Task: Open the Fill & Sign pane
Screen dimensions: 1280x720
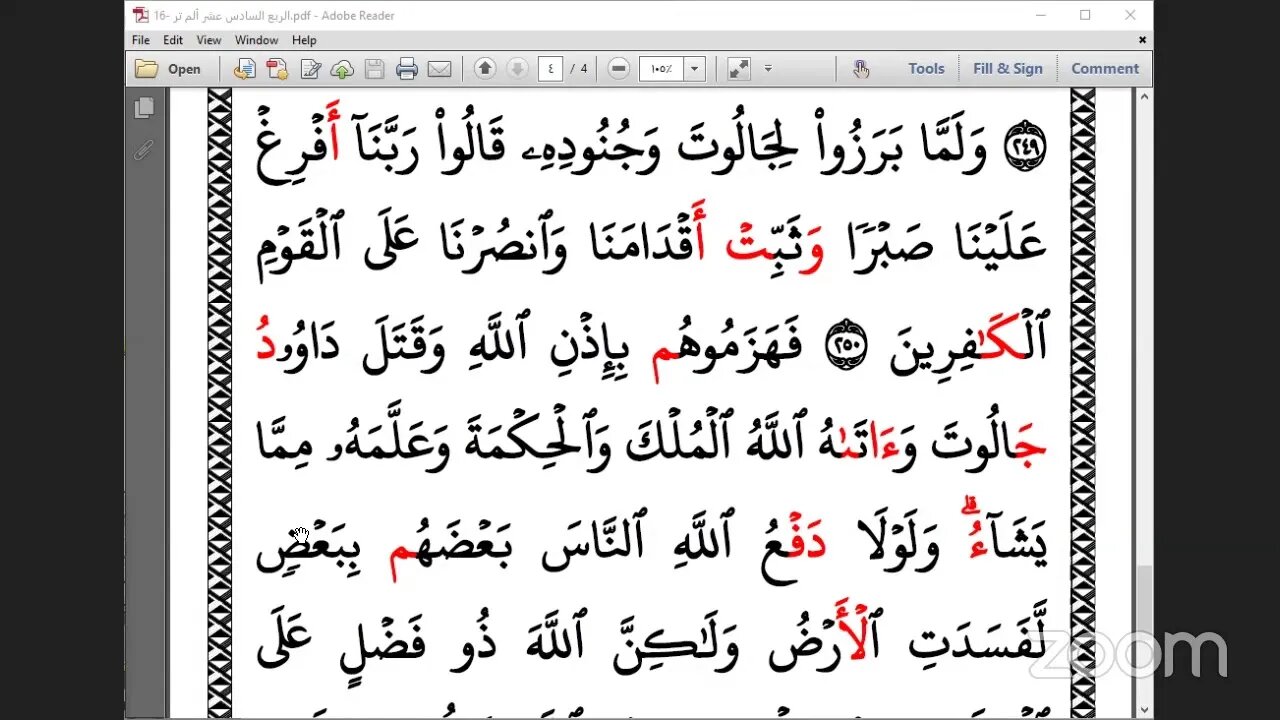Action: click(x=1008, y=69)
